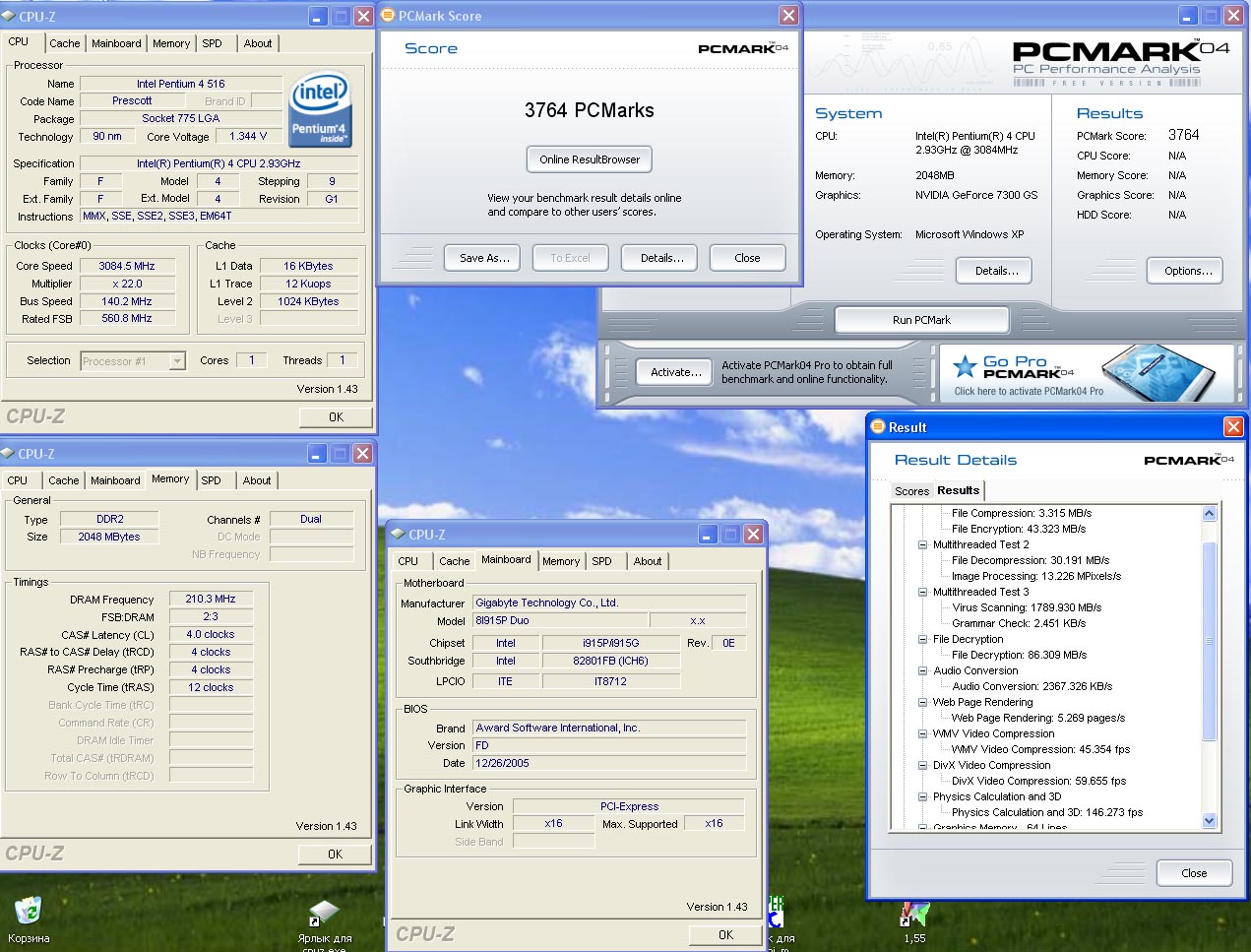Click the Online ResultBrowser button

590,159
